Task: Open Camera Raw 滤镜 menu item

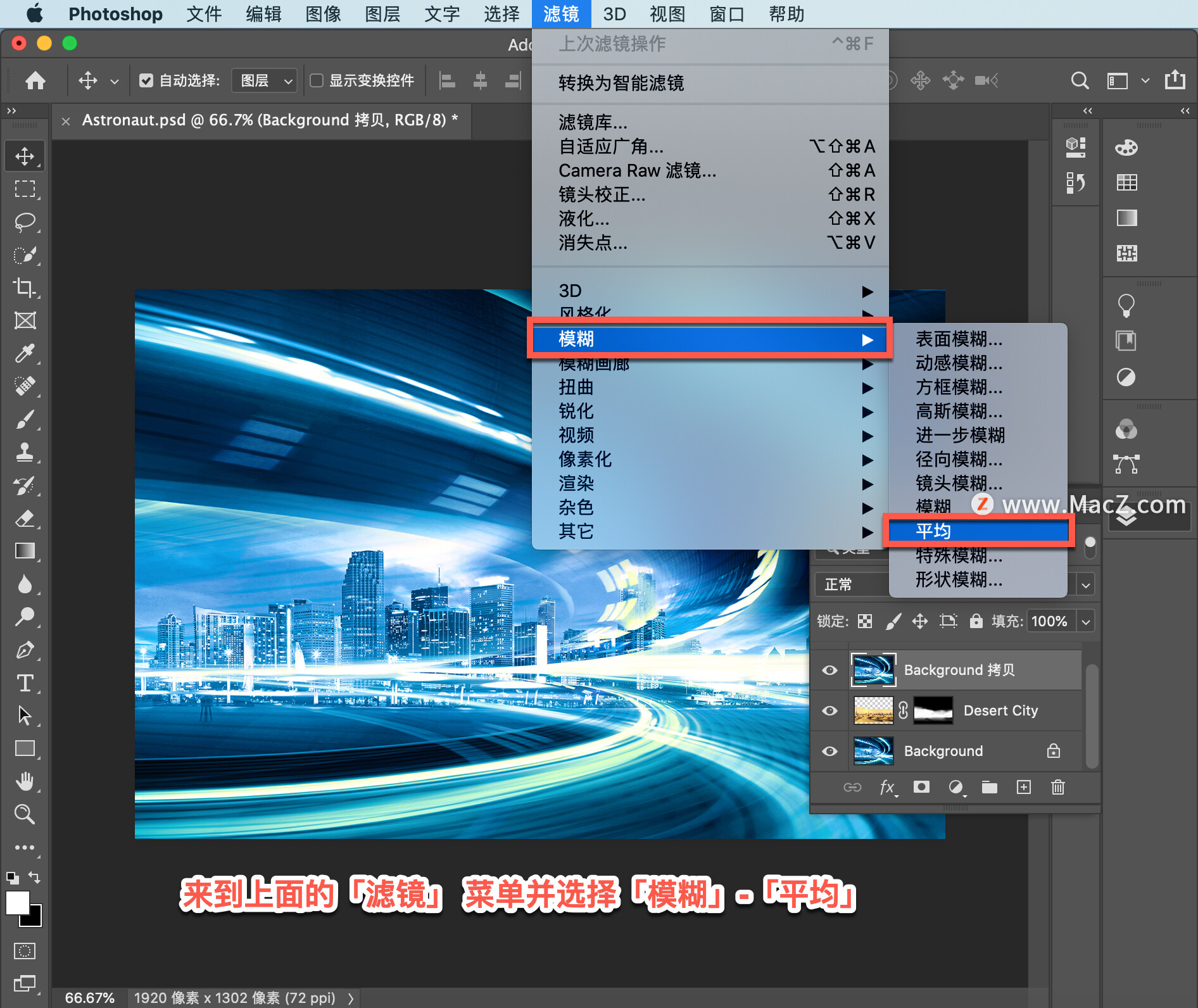Action: pos(710,170)
